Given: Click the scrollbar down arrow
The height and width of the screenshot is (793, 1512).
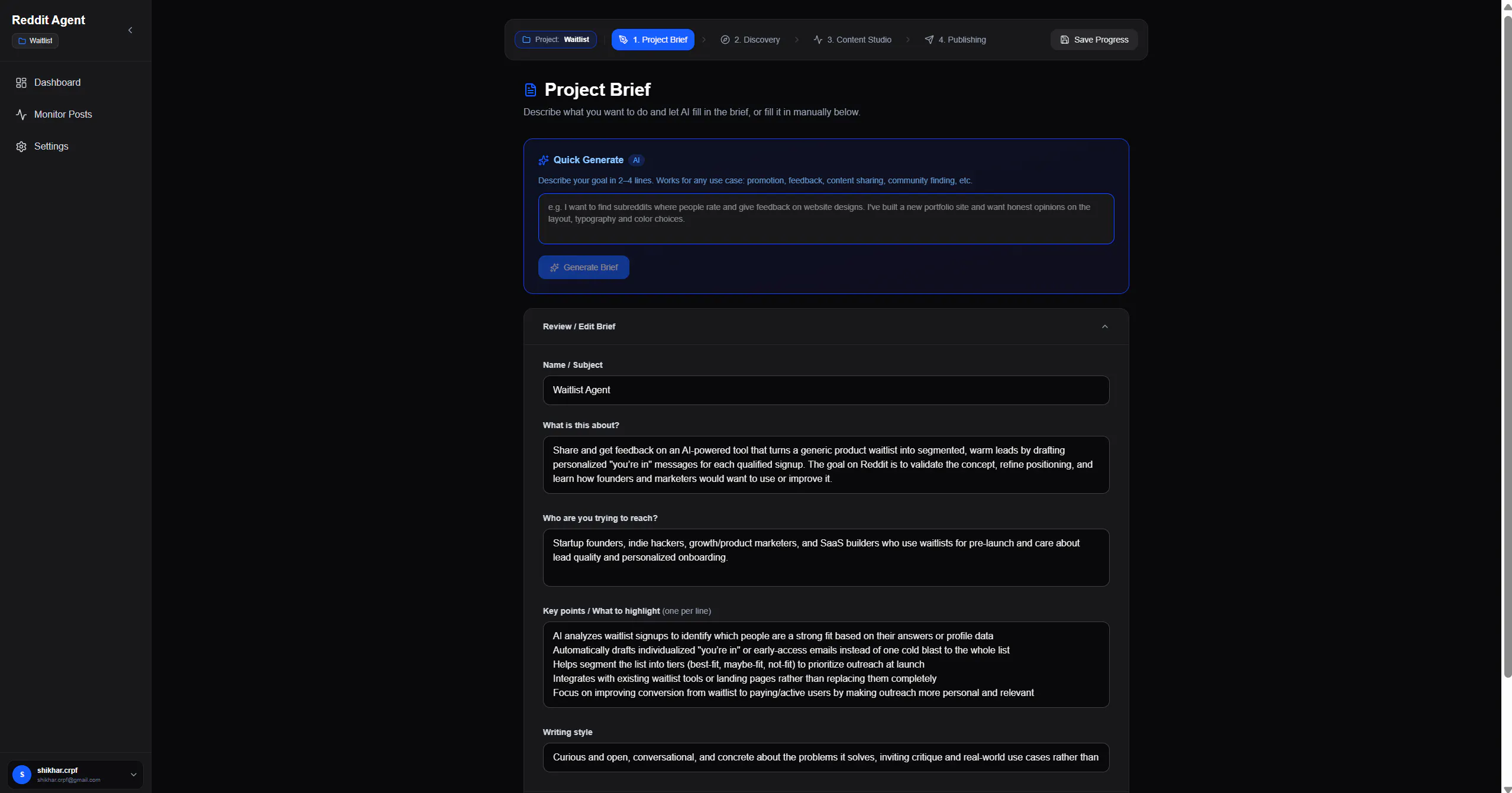Looking at the screenshot, I should [x=1507, y=789].
